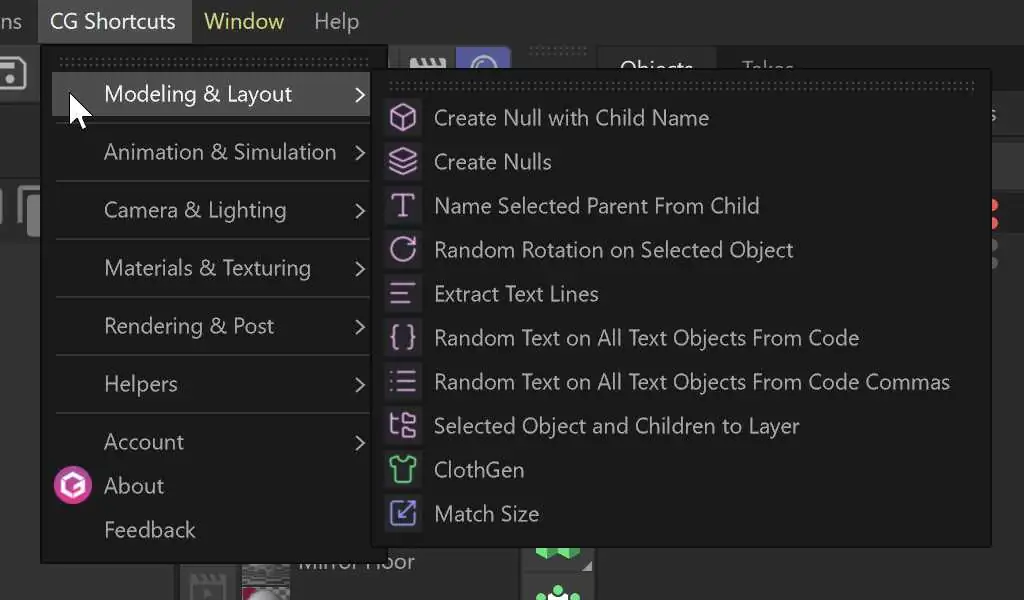The width and height of the screenshot is (1024, 600).
Task: Run Random Text From Code Commas command
Action: 682,381
